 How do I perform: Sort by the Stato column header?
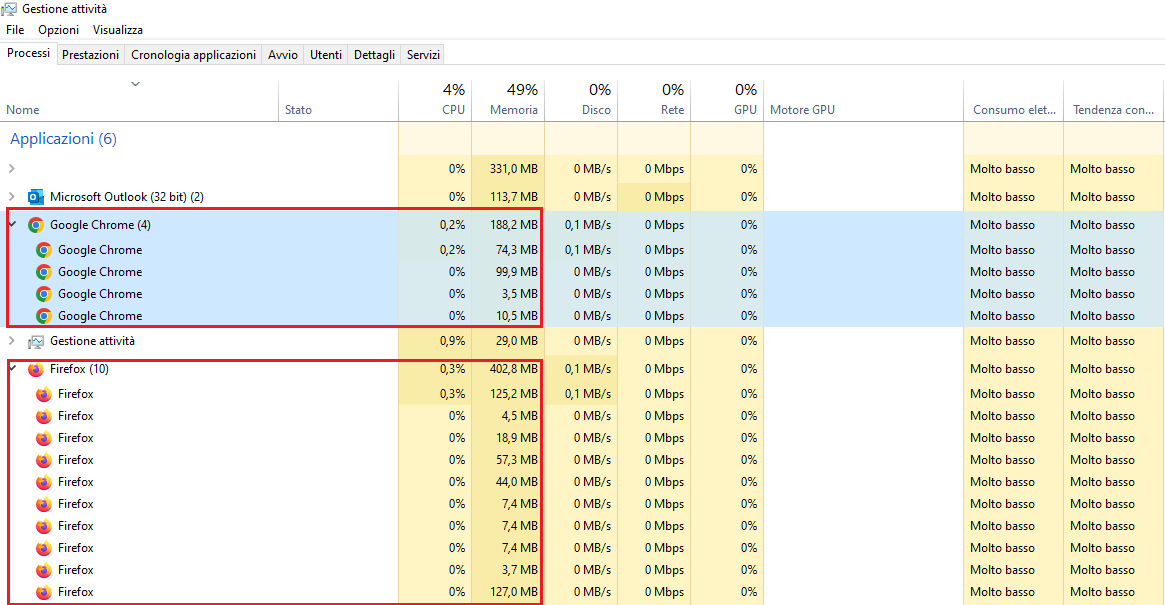click(x=339, y=100)
